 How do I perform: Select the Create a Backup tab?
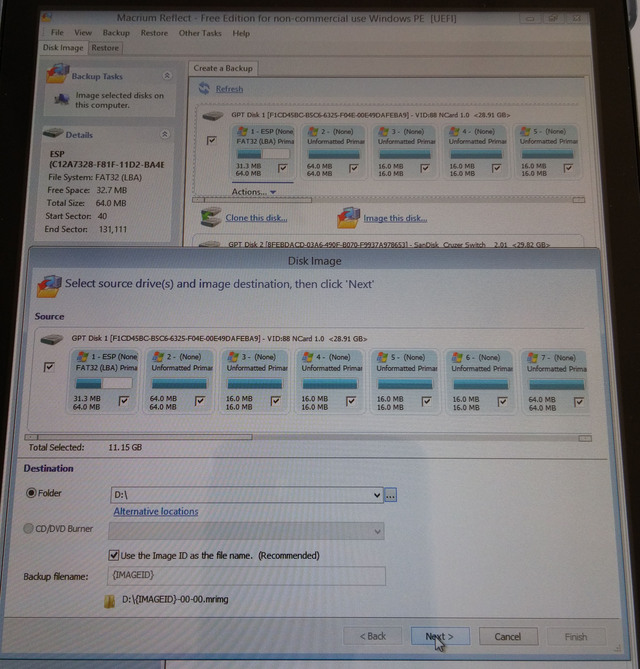223,68
